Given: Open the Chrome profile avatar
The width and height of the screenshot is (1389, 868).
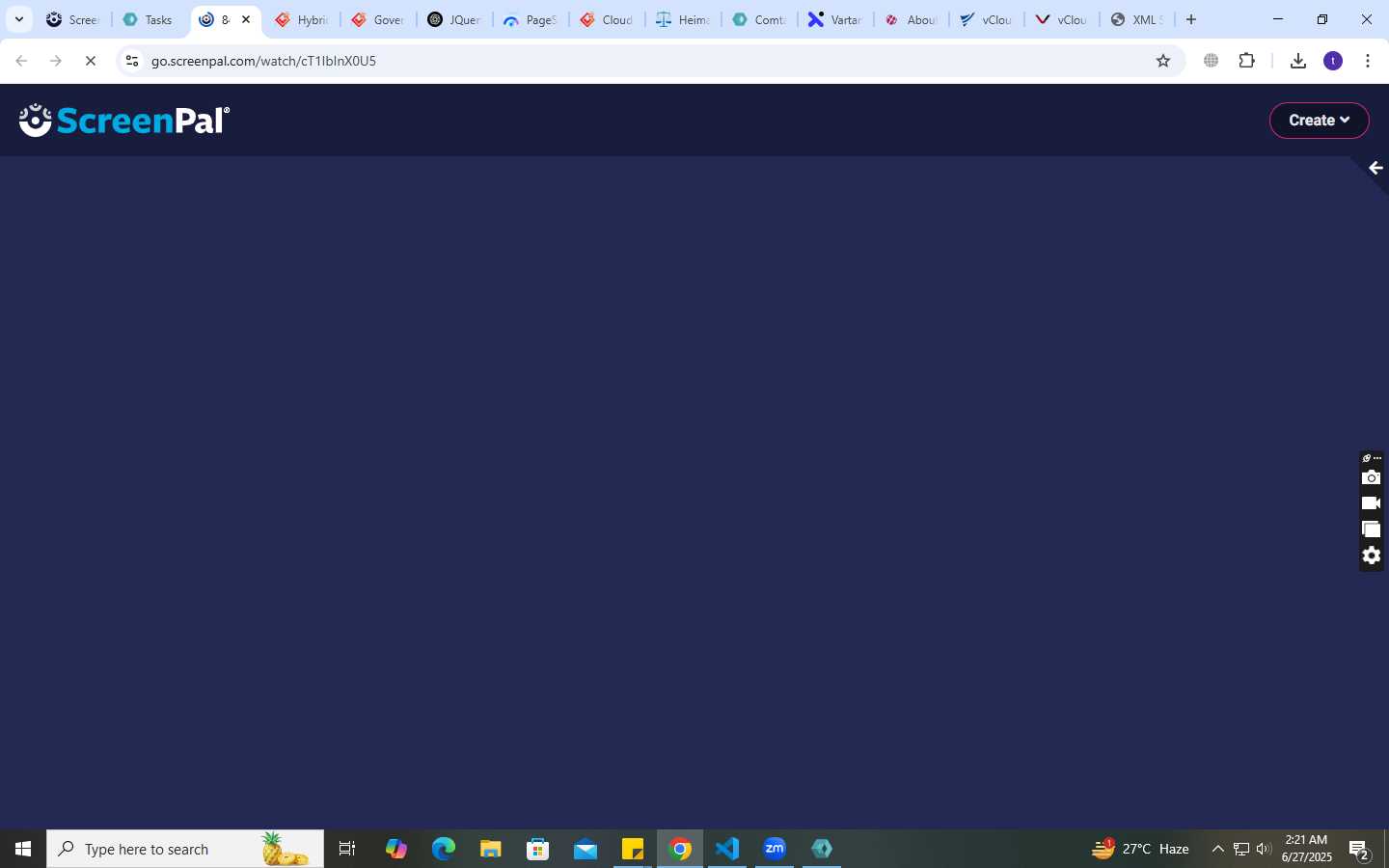Looking at the screenshot, I should [x=1333, y=61].
